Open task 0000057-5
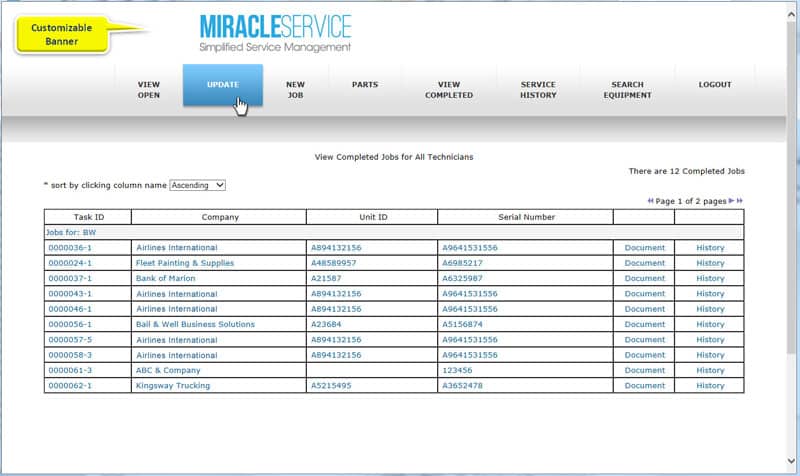 (x=70, y=339)
